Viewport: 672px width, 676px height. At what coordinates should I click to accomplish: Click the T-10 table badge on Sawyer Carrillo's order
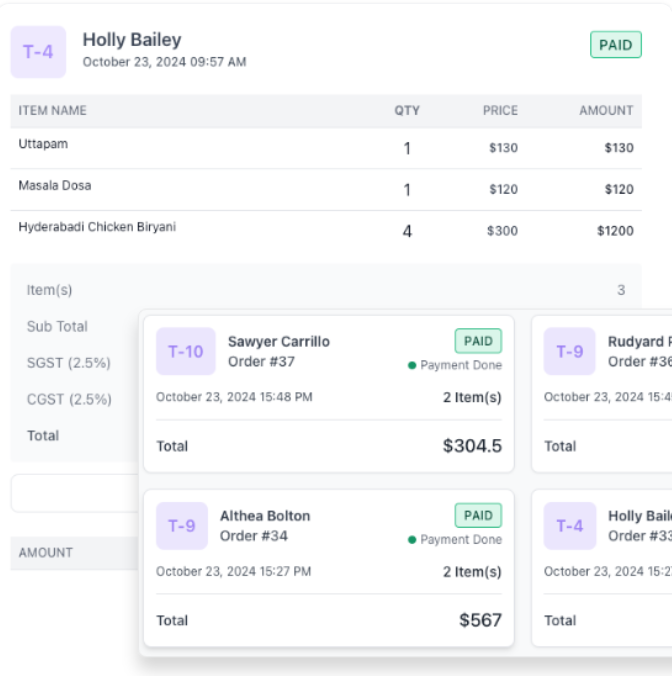pyautogui.click(x=185, y=352)
